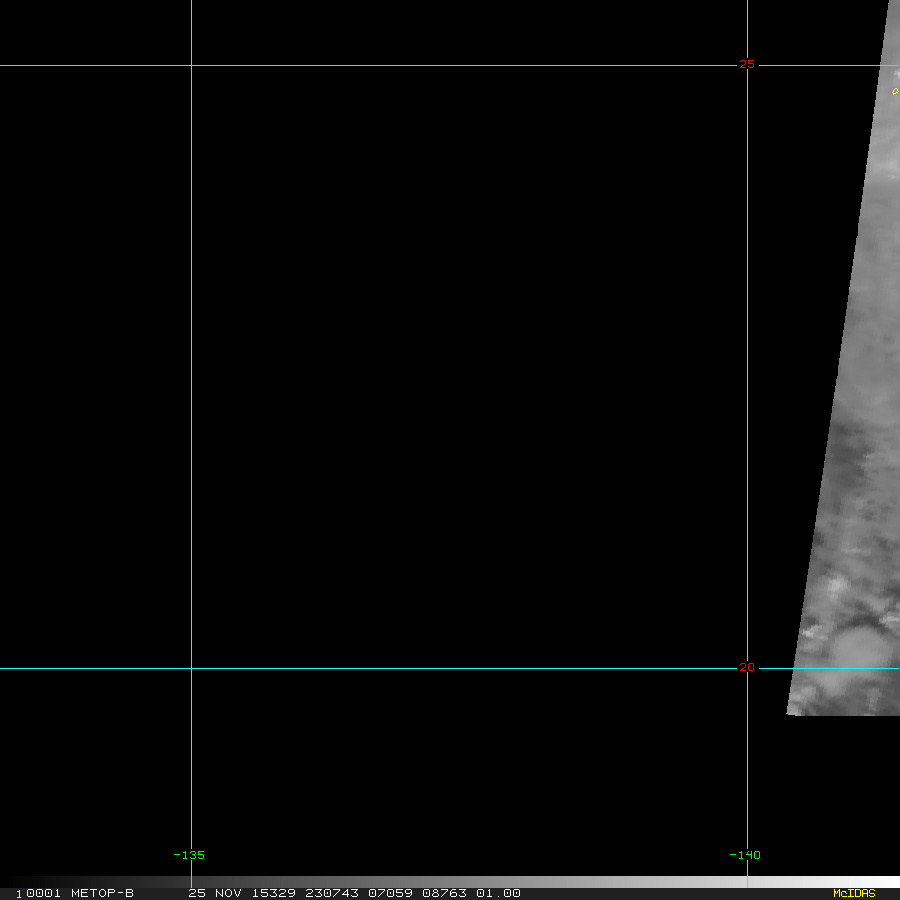Click the -135 and 25 gridline intersection
The height and width of the screenshot is (900, 900).
coord(191,66)
